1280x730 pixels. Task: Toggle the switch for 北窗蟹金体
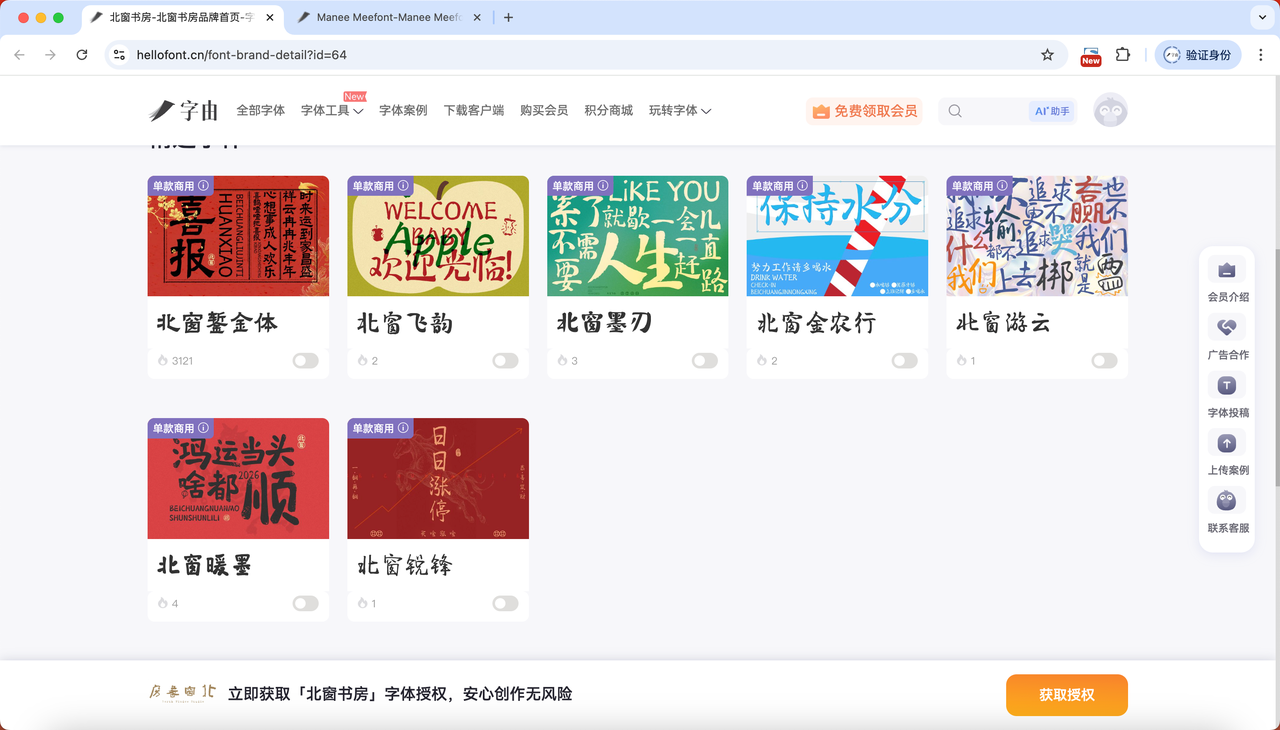pos(305,361)
